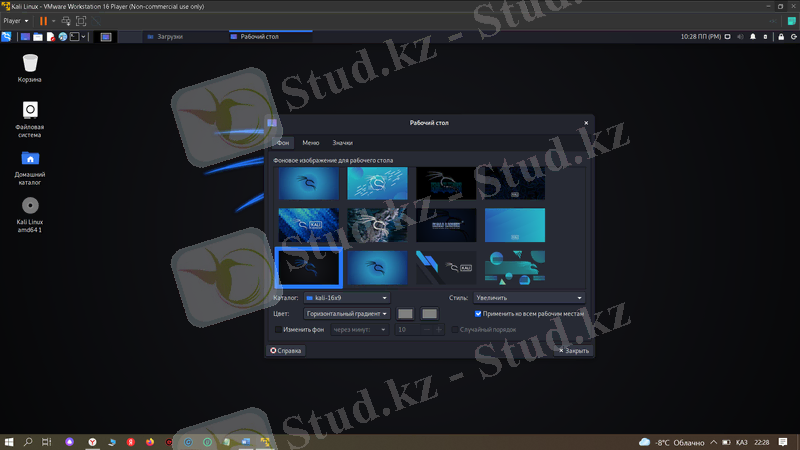Switch to the Меню tab
The height and width of the screenshot is (450, 800).
point(311,143)
